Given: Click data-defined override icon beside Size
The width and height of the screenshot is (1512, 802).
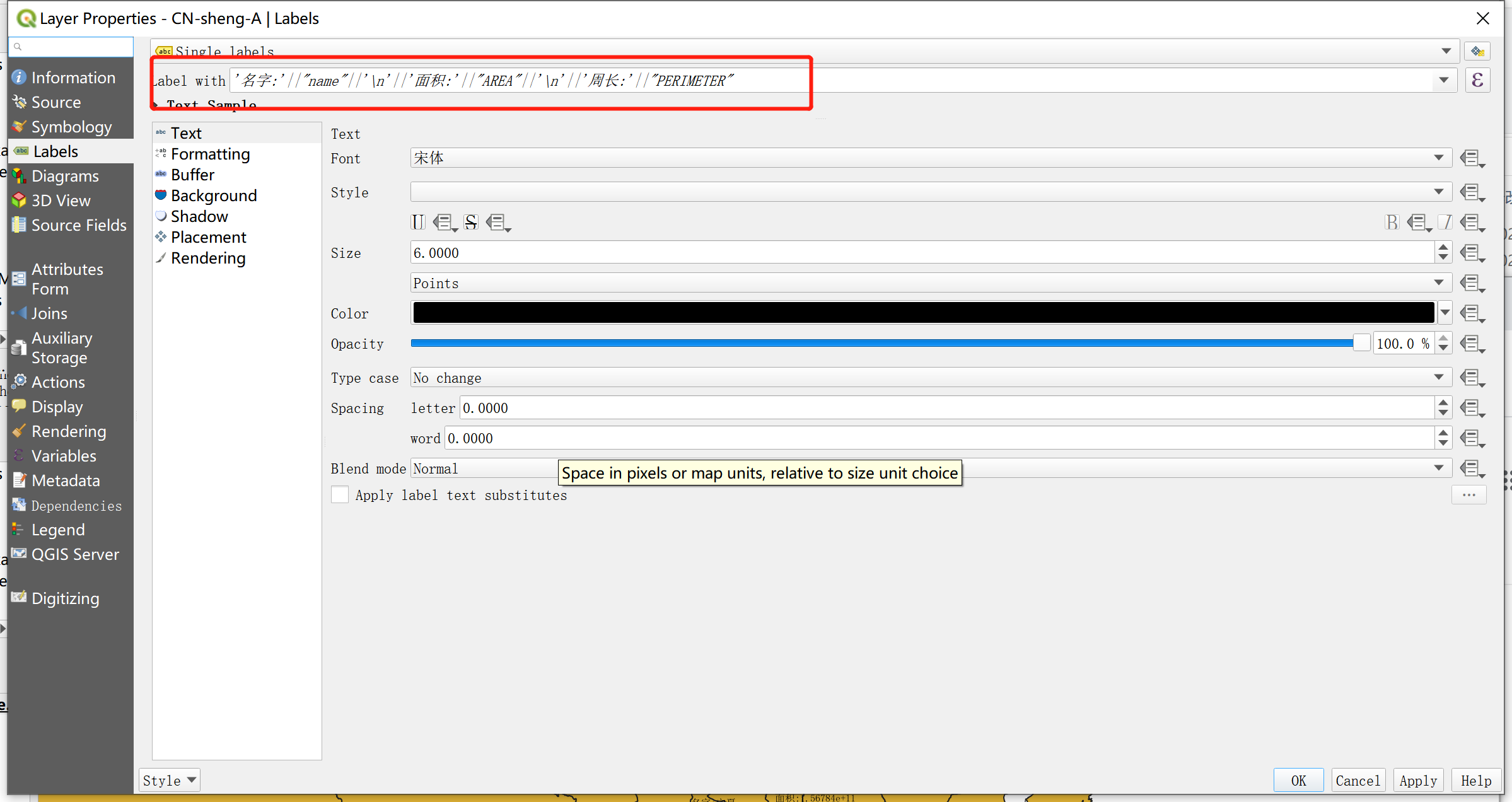Looking at the screenshot, I should click(x=1472, y=253).
